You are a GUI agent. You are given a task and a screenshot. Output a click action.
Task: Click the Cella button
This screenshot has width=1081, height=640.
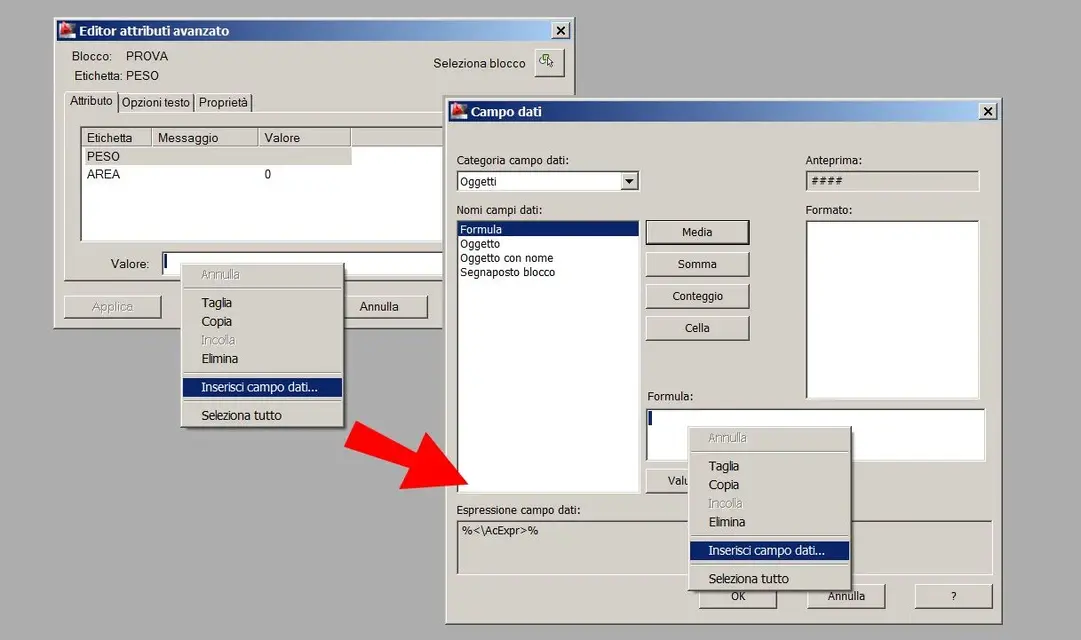[697, 328]
